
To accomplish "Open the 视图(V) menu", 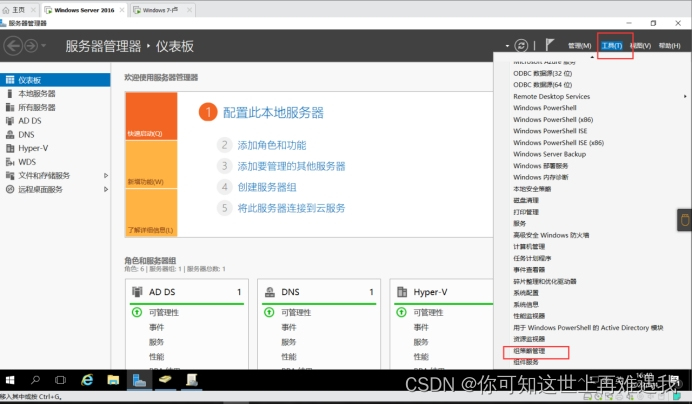I will click(x=640, y=46).
